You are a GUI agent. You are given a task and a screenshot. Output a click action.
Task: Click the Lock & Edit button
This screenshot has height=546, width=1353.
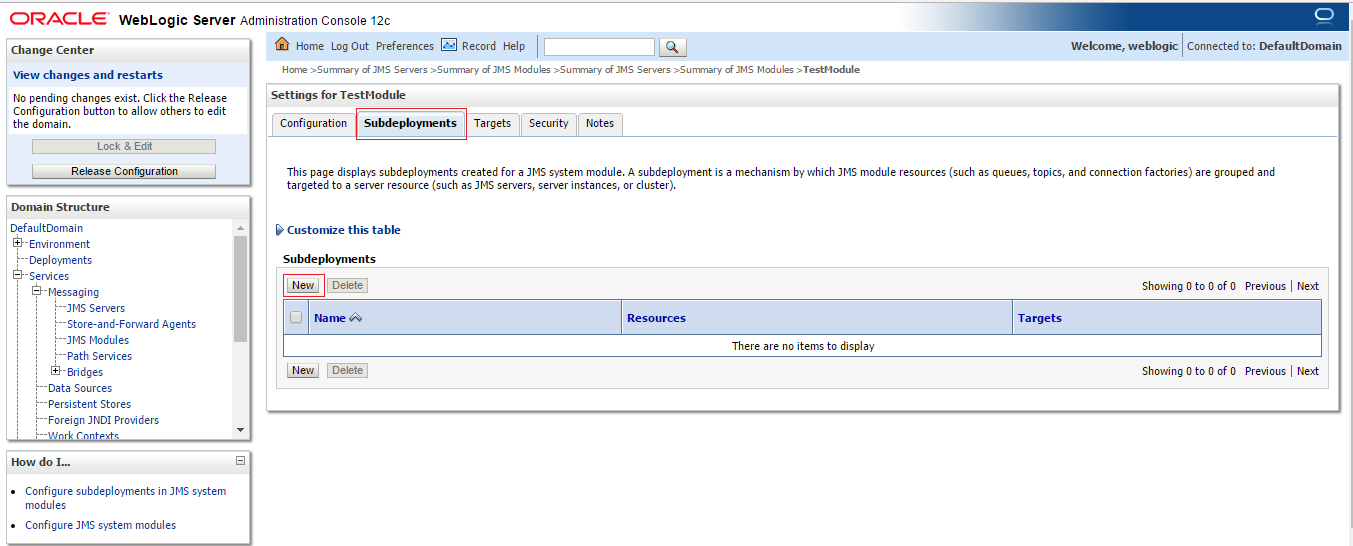[124, 146]
